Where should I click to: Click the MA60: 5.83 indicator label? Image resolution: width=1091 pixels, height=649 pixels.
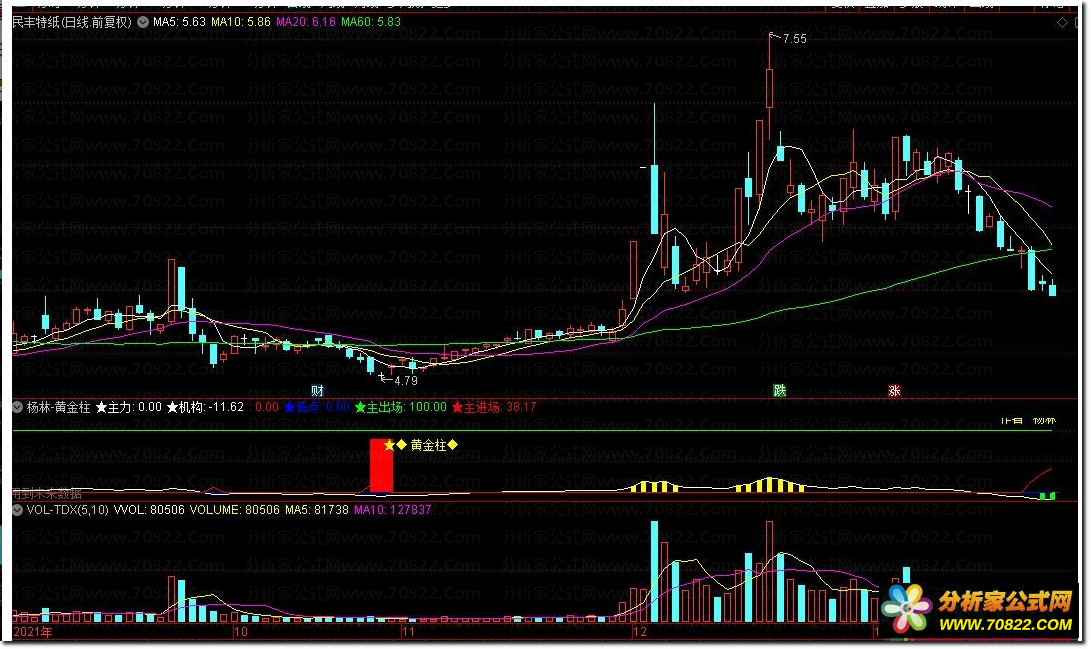point(371,22)
